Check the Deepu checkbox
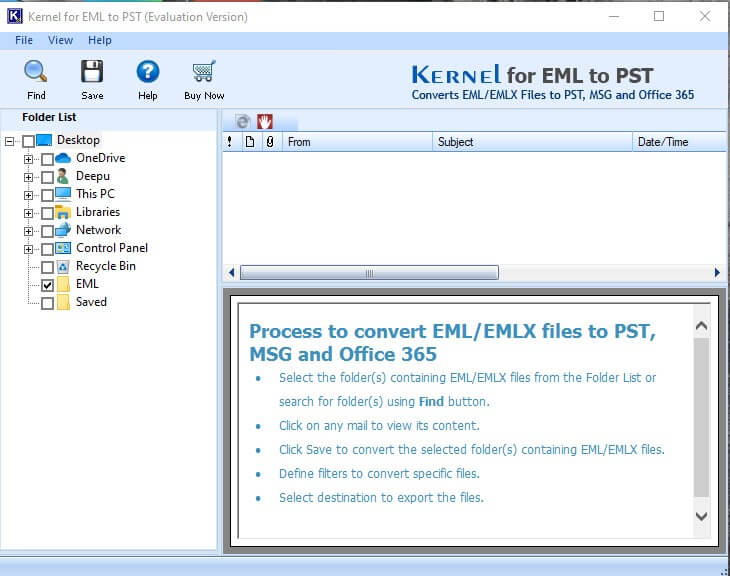Screen dimensions: 730x576 click(x=47, y=177)
